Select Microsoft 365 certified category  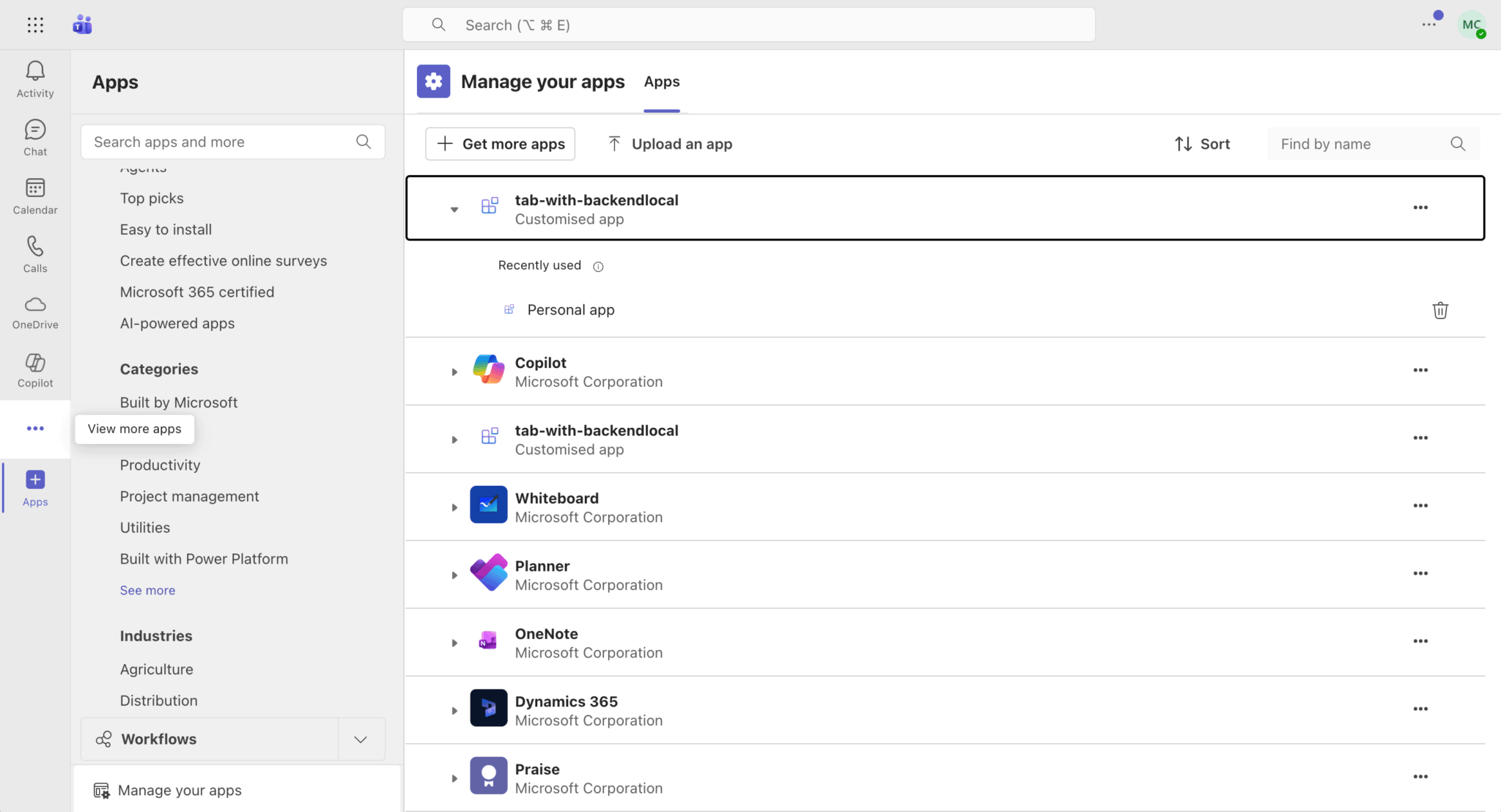click(197, 292)
